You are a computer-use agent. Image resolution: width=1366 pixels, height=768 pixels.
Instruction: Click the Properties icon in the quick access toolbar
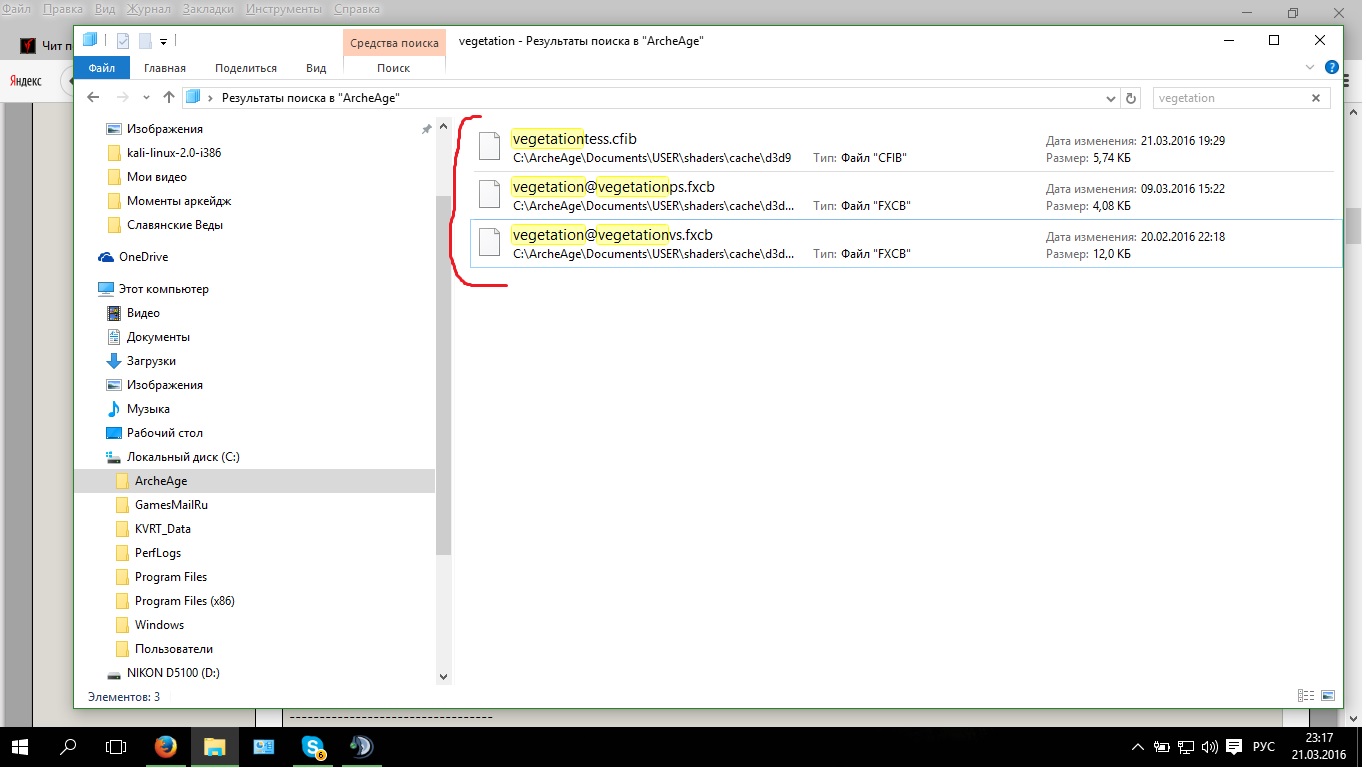pos(123,41)
